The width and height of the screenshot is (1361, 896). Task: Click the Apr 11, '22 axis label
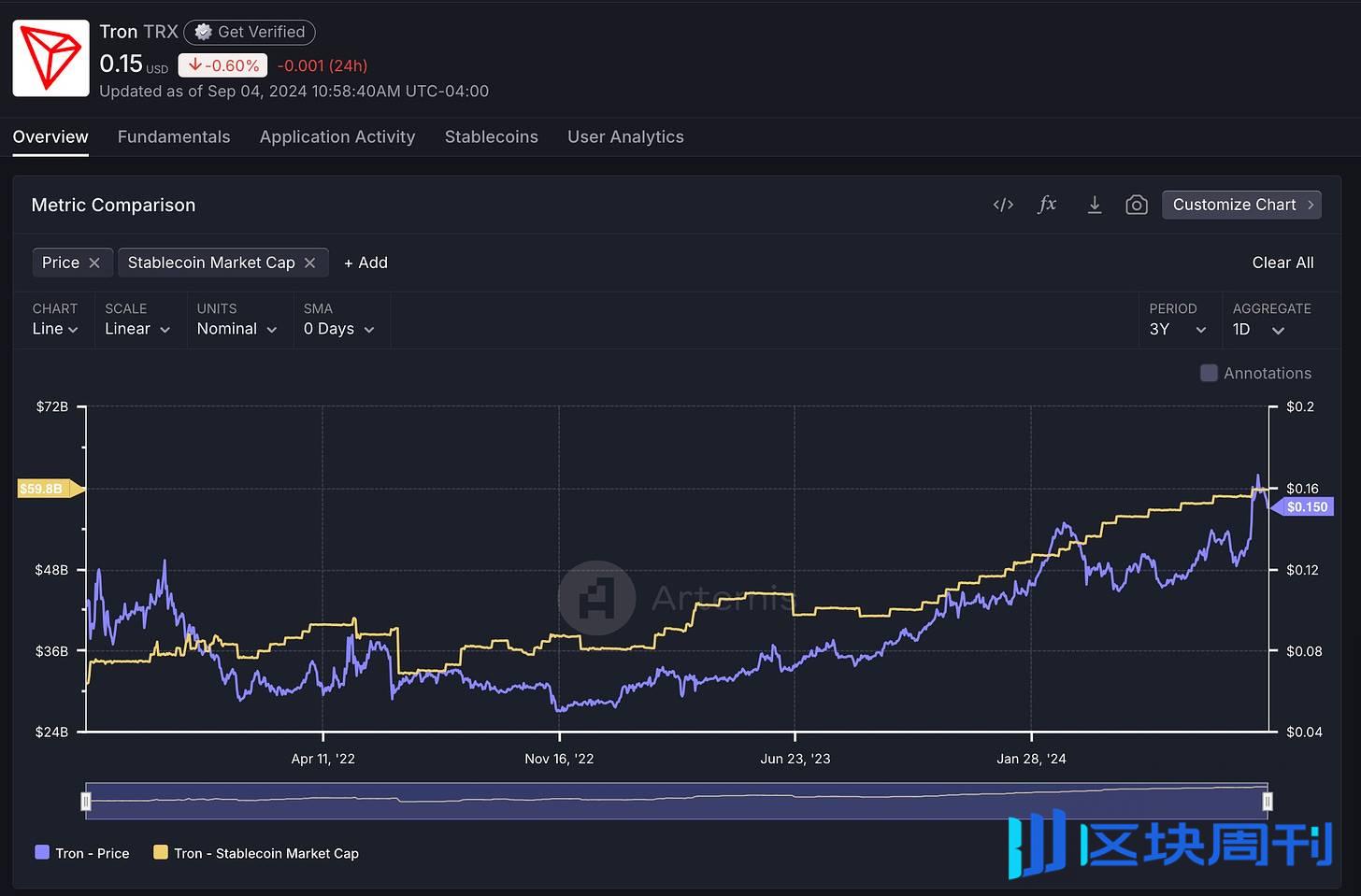322,759
